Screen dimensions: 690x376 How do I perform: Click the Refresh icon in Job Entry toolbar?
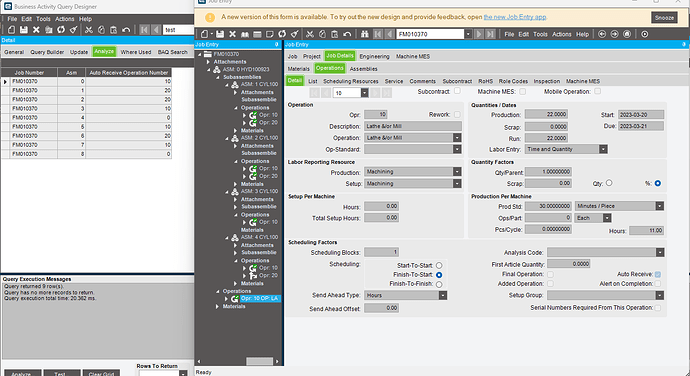[x=282, y=34]
